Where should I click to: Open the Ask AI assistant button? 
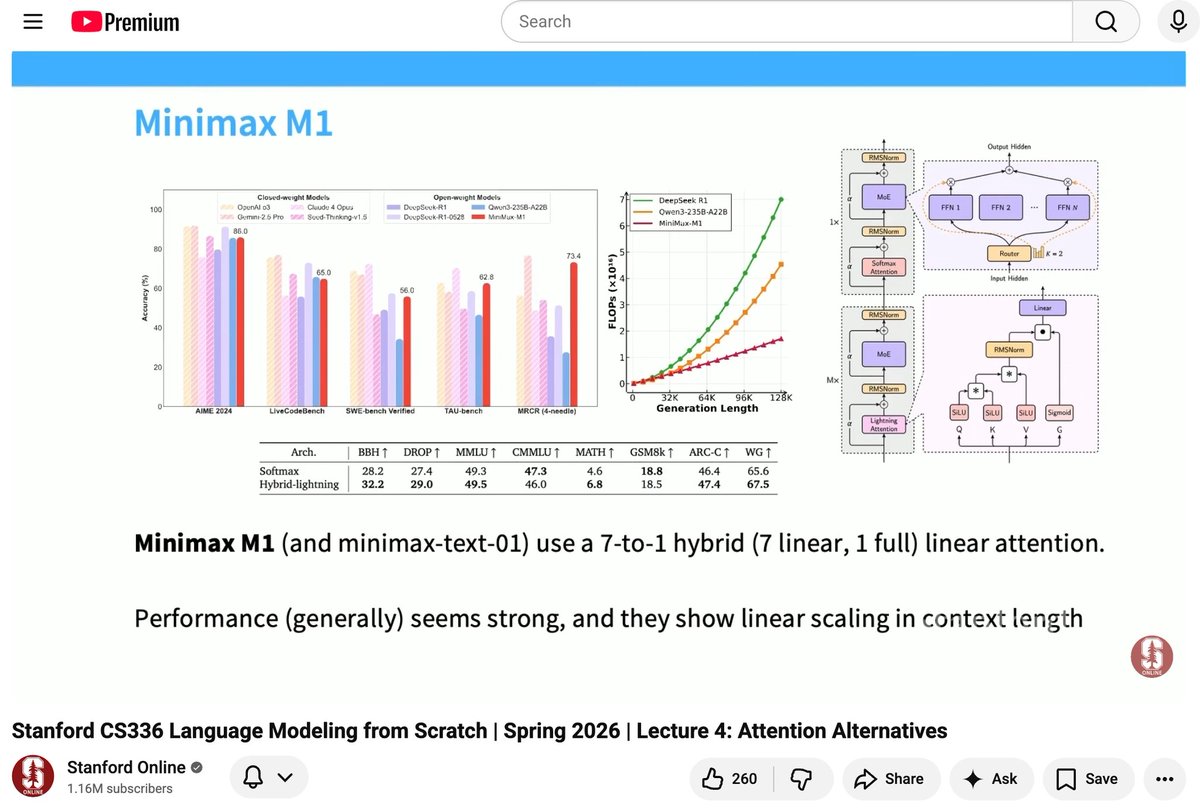[991, 779]
